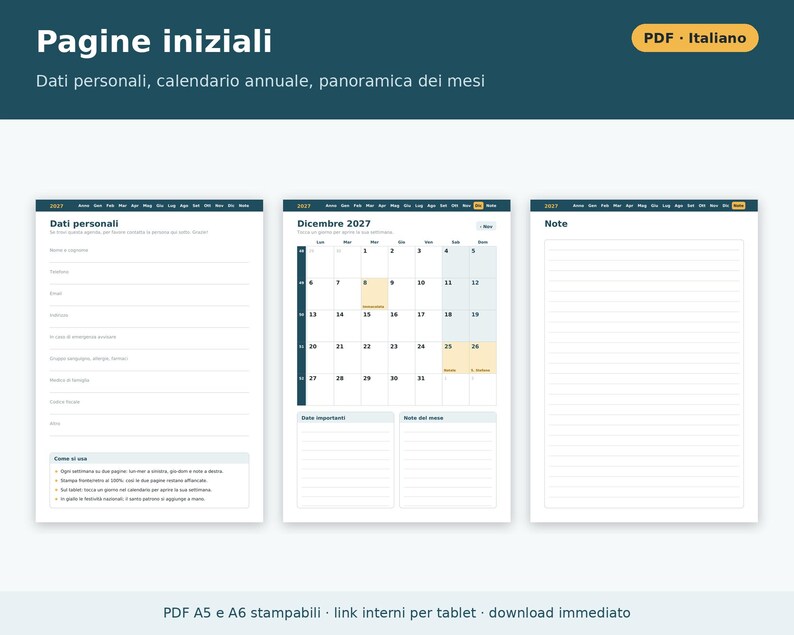Open Note tab on Dati personali page
Image resolution: width=794 pixels, height=635 pixels.
pos(244,206)
